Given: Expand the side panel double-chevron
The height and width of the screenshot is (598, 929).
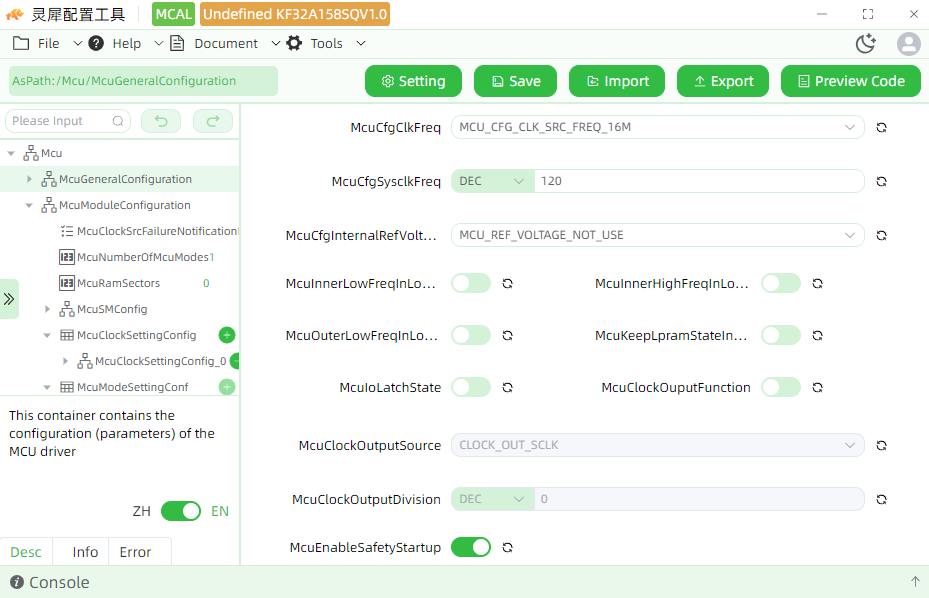Looking at the screenshot, I should 9,299.
